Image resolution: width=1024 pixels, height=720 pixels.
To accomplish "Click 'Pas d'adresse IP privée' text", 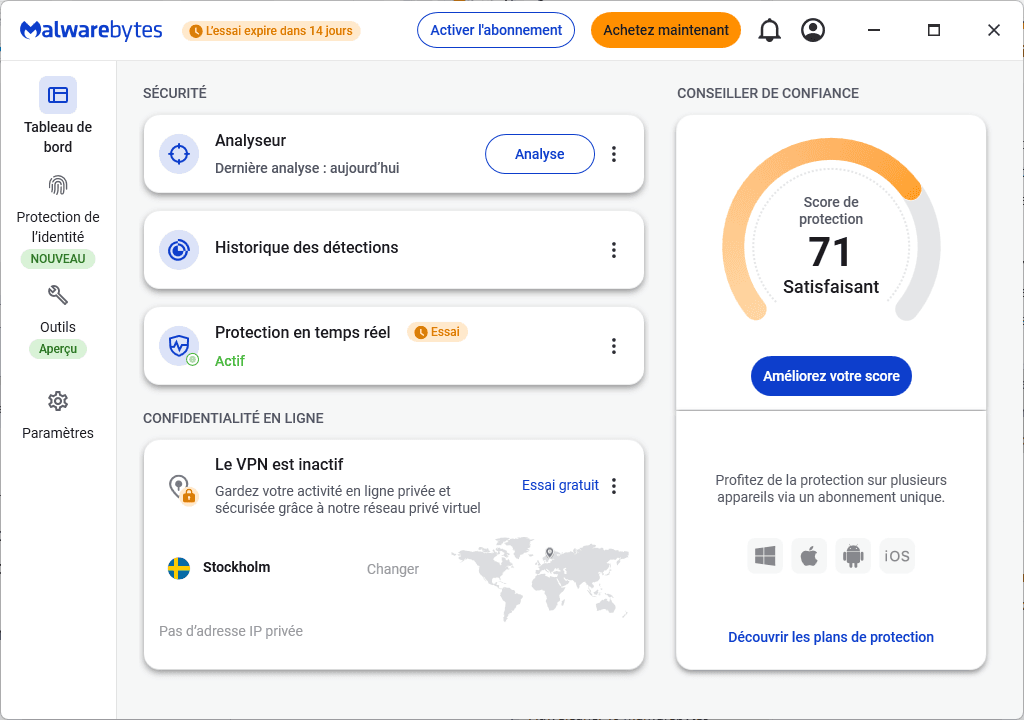I will tap(231, 631).
